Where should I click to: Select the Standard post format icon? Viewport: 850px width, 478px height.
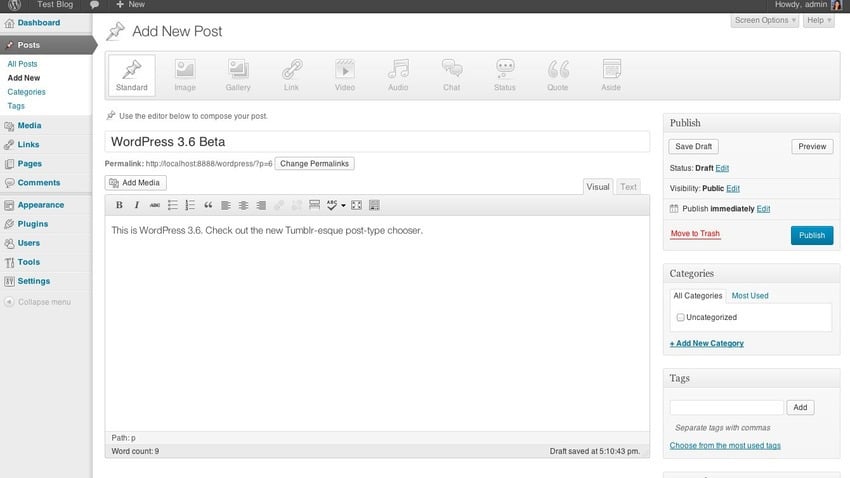[132, 75]
